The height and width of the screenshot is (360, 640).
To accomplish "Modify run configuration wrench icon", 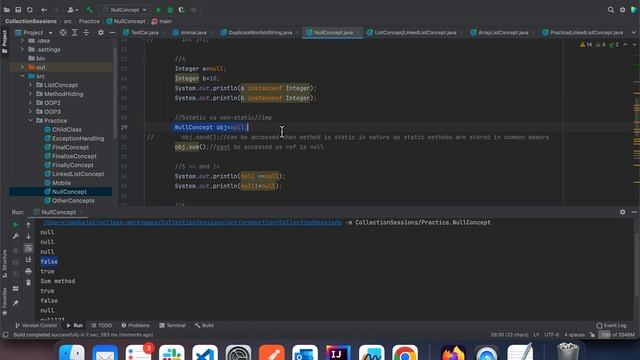I will click(16, 236).
